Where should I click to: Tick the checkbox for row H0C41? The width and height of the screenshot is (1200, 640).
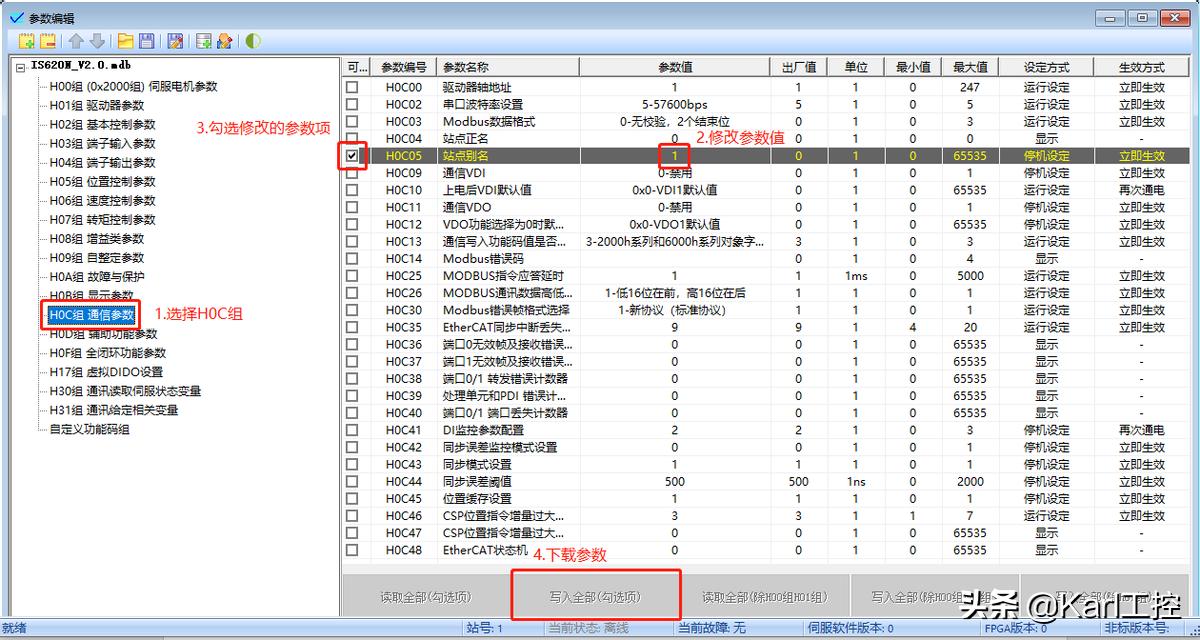[x=352, y=430]
